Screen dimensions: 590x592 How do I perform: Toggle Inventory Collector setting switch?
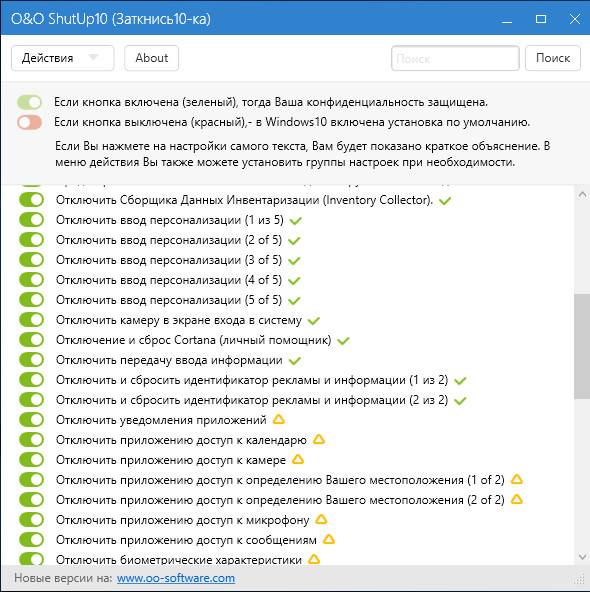pos(31,200)
